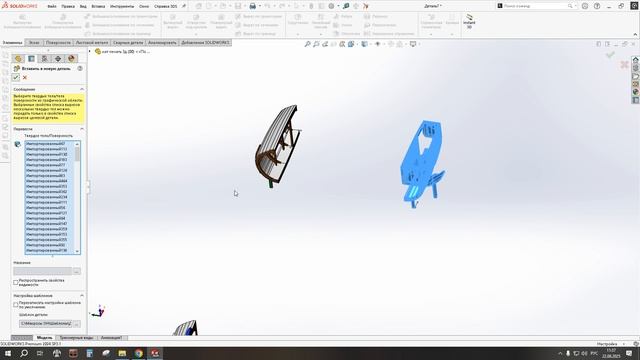Open the DimXpertManager tab icon
This screenshot has height=360, width=640.
[x=58, y=59]
